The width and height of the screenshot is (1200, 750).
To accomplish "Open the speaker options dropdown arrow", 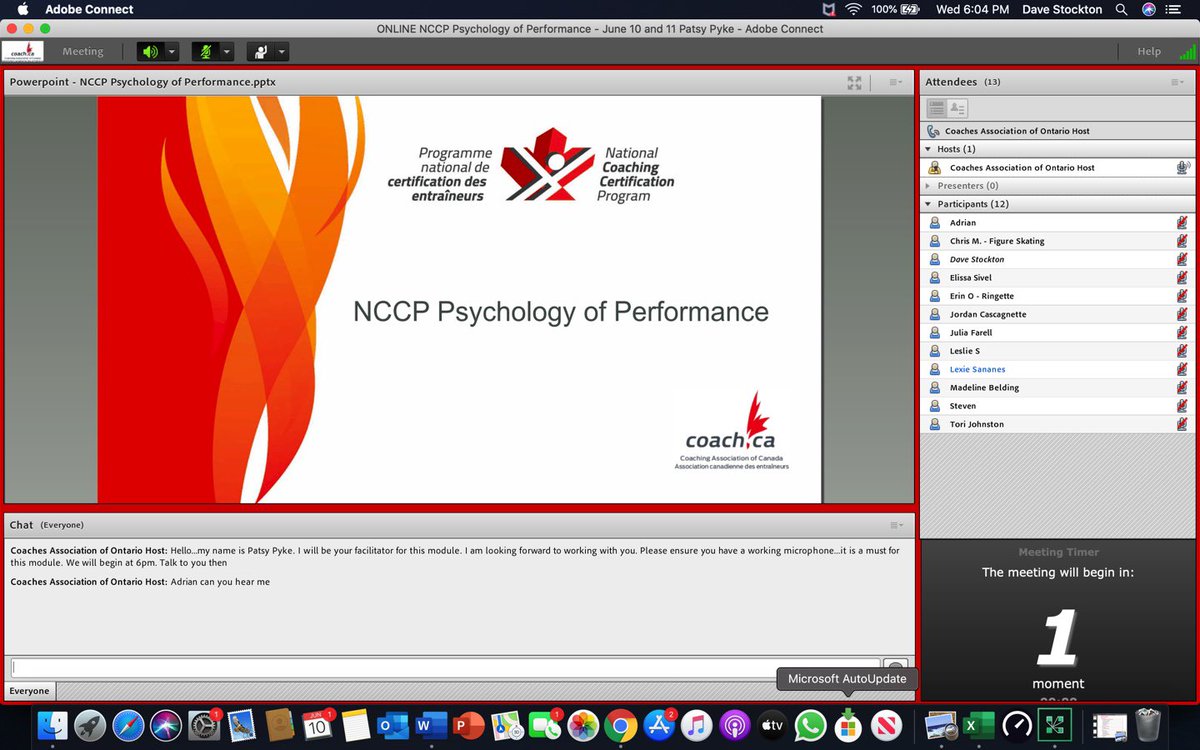I will [172, 51].
